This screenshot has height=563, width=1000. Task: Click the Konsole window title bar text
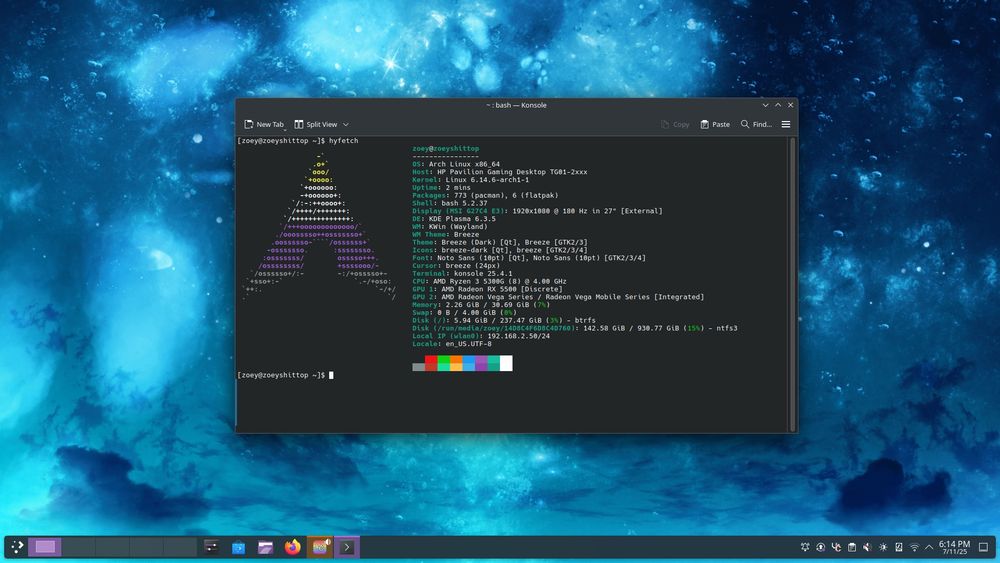coord(516,105)
